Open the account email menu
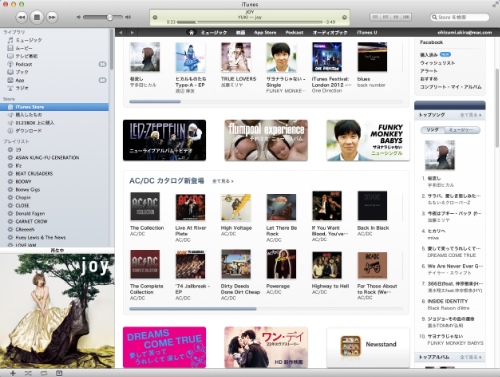The image size is (500, 377). (465, 32)
